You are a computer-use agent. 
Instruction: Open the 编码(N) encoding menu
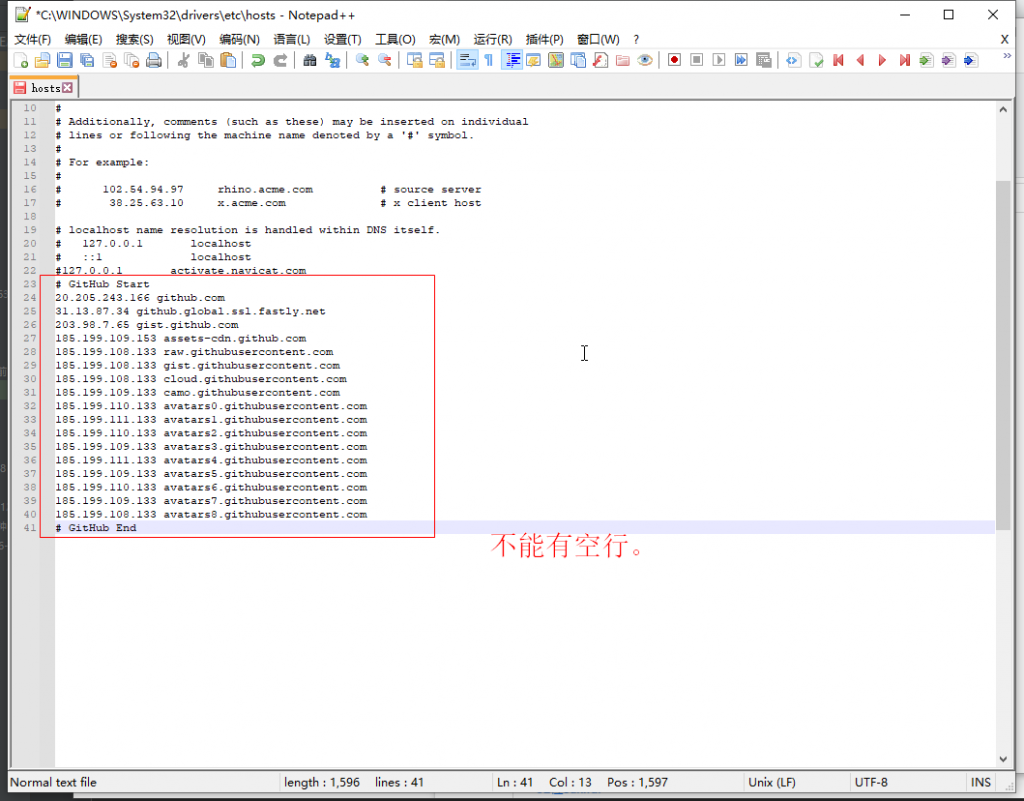click(239, 39)
